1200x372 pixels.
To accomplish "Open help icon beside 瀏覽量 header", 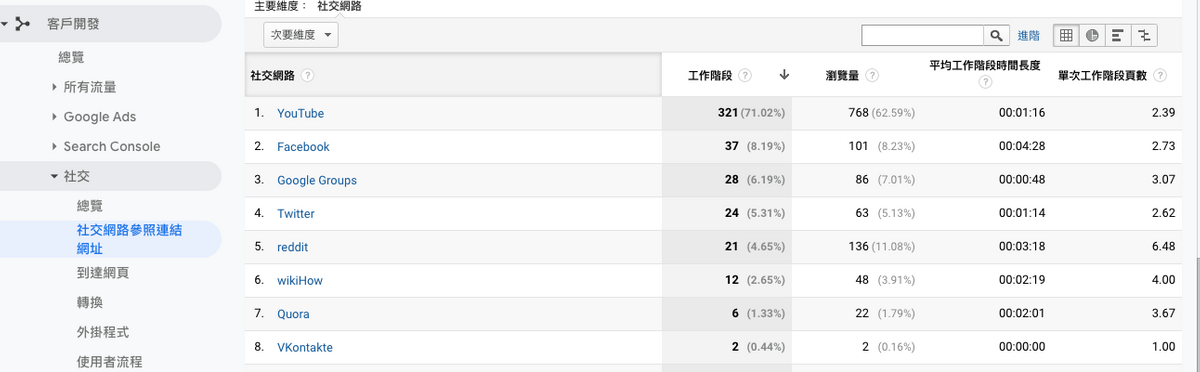I will coord(873,75).
